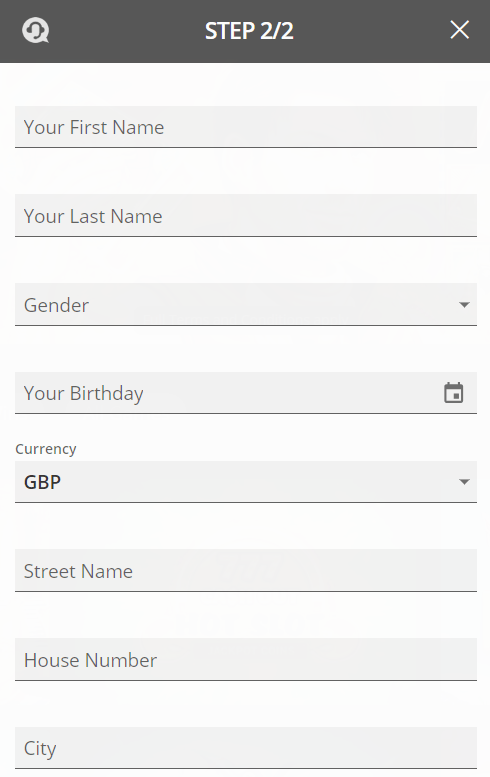Click the chat-bubble logo icon in the header

36,30
